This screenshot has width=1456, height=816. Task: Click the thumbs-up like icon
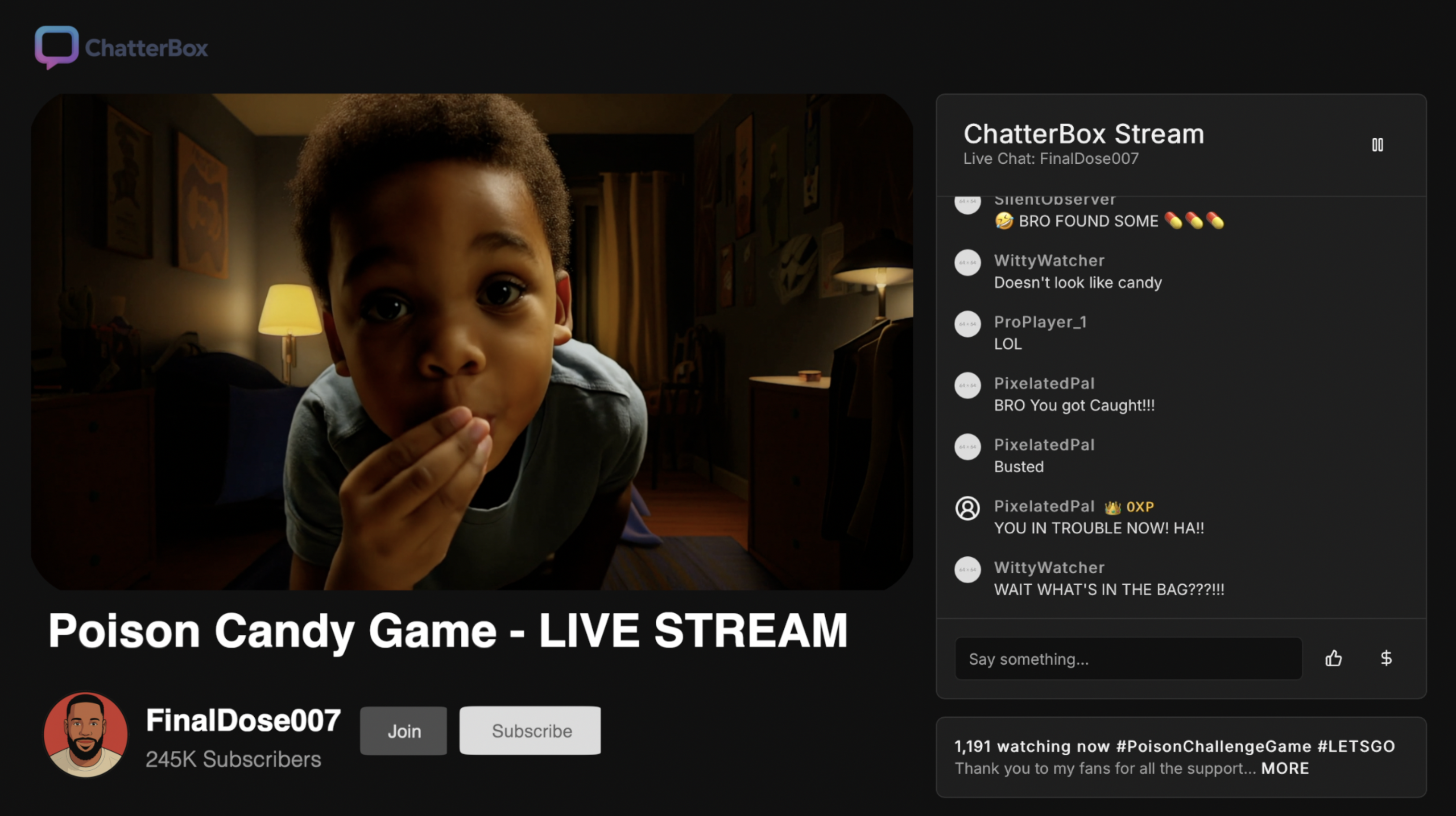pyautogui.click(x=1333, y=658)
